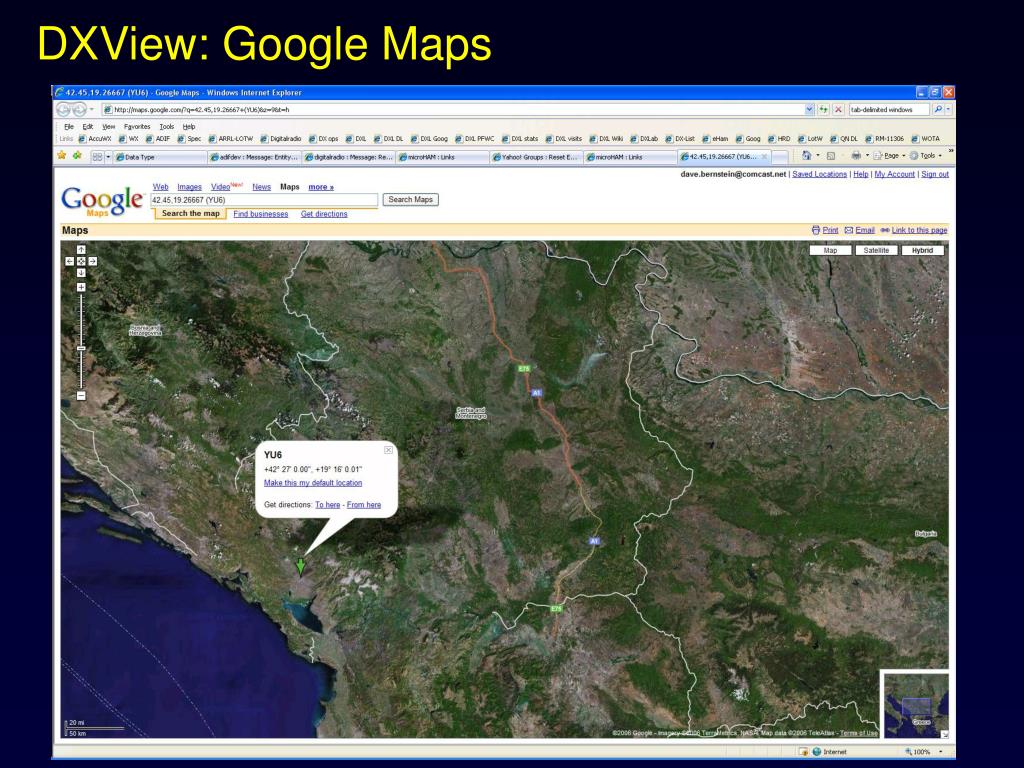The image size is (1024, 768).
Task: Pan the map left with the arrow
Action: [69, 261]
